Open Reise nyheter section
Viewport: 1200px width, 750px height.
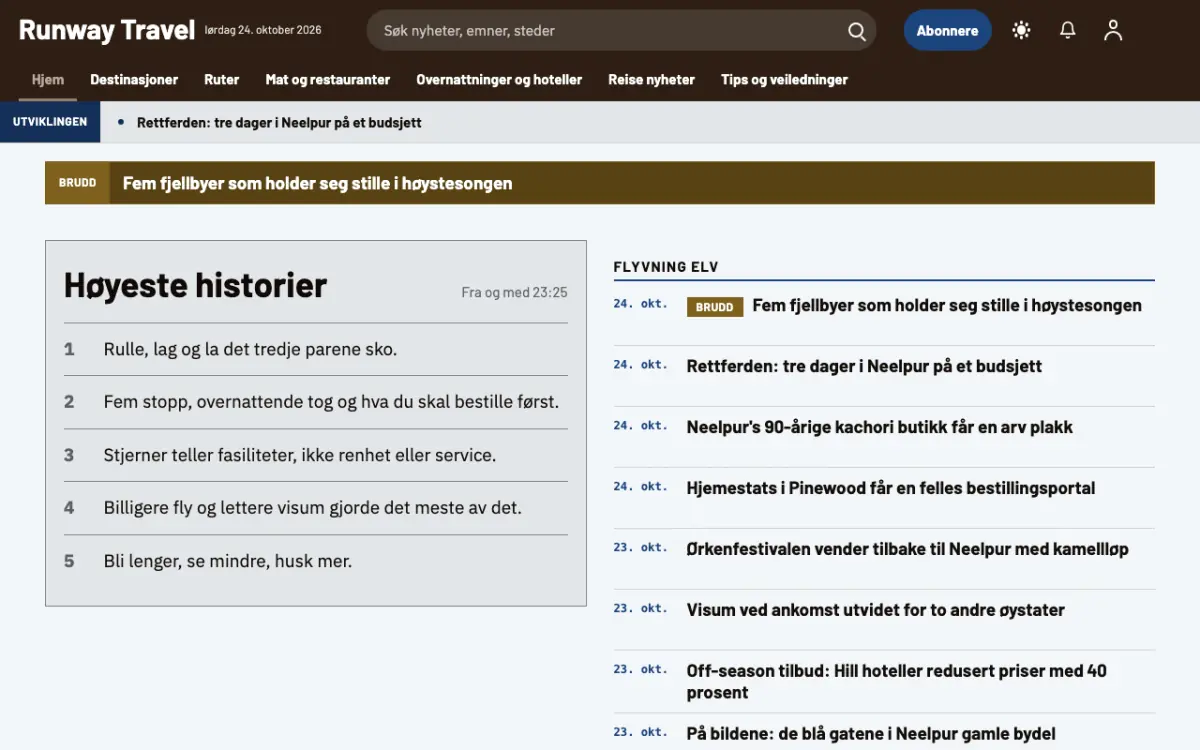click(x=651, y=79)
